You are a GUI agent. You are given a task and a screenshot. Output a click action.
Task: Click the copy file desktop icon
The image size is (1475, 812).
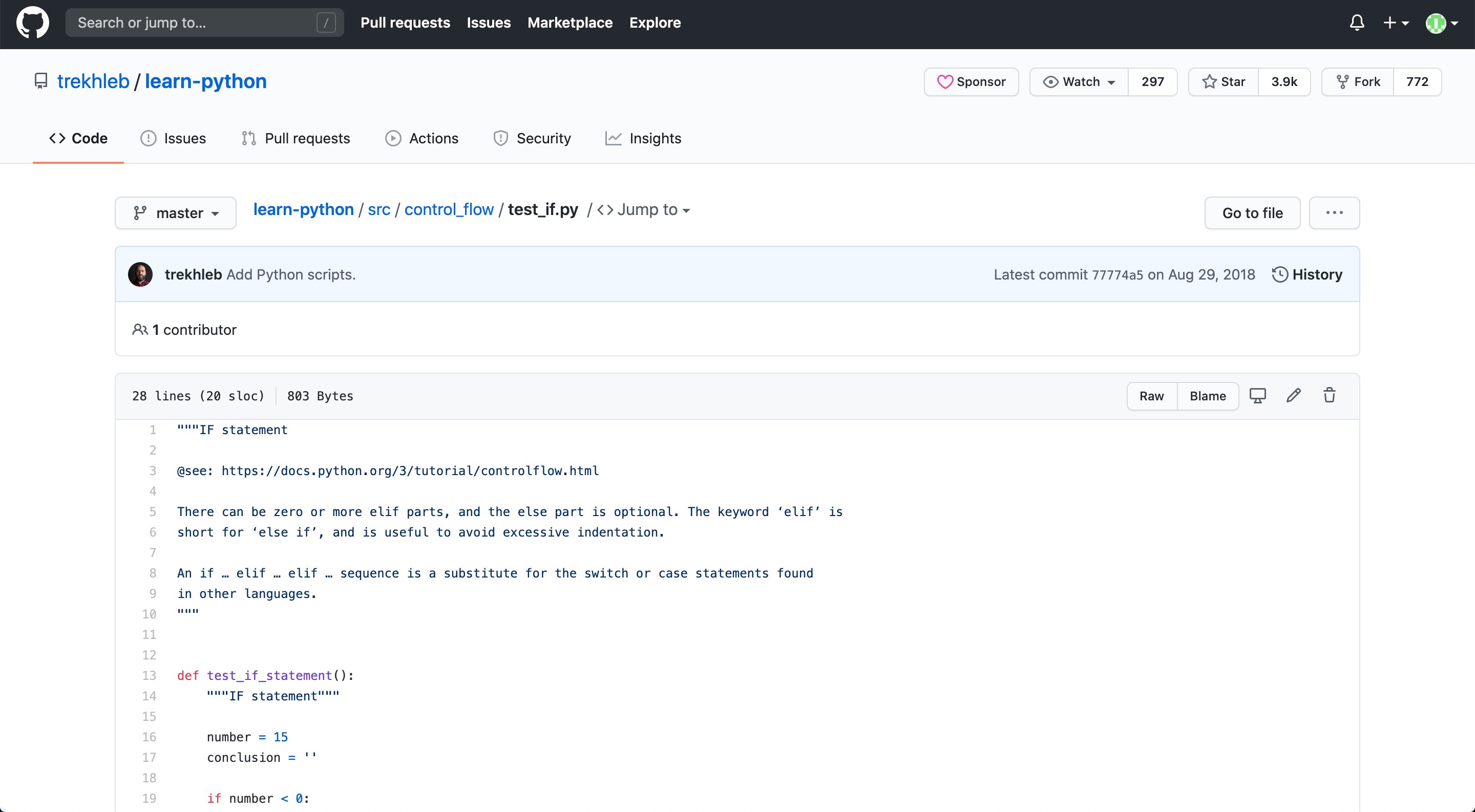point(1258,396)
